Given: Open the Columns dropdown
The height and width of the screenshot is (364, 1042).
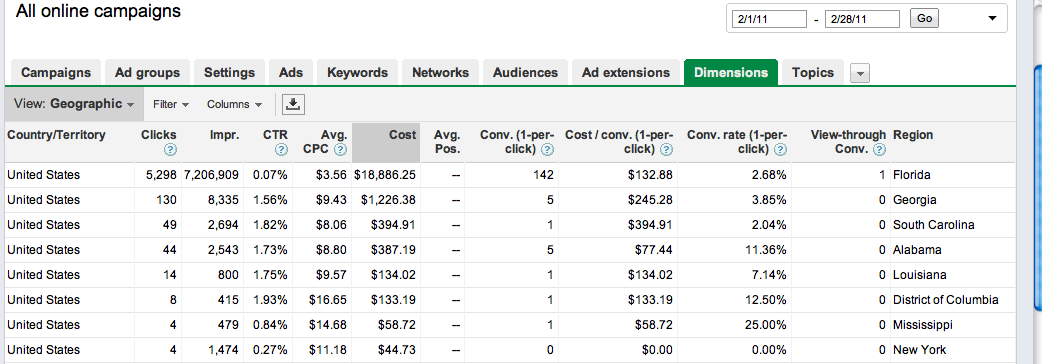Looking at the screenshot, I should point(234,104).
